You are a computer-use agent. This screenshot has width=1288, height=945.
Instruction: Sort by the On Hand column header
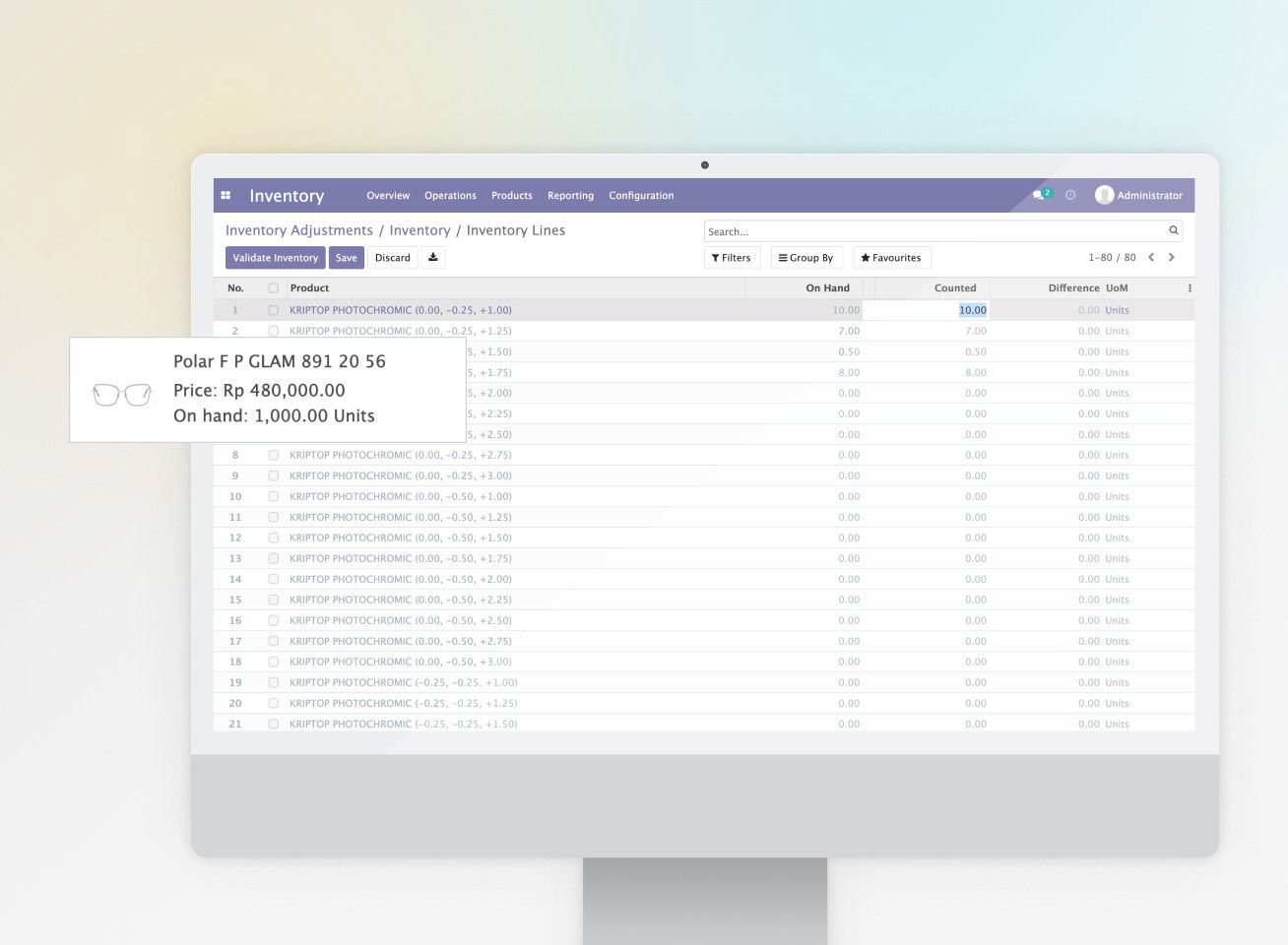pos(827,288)
